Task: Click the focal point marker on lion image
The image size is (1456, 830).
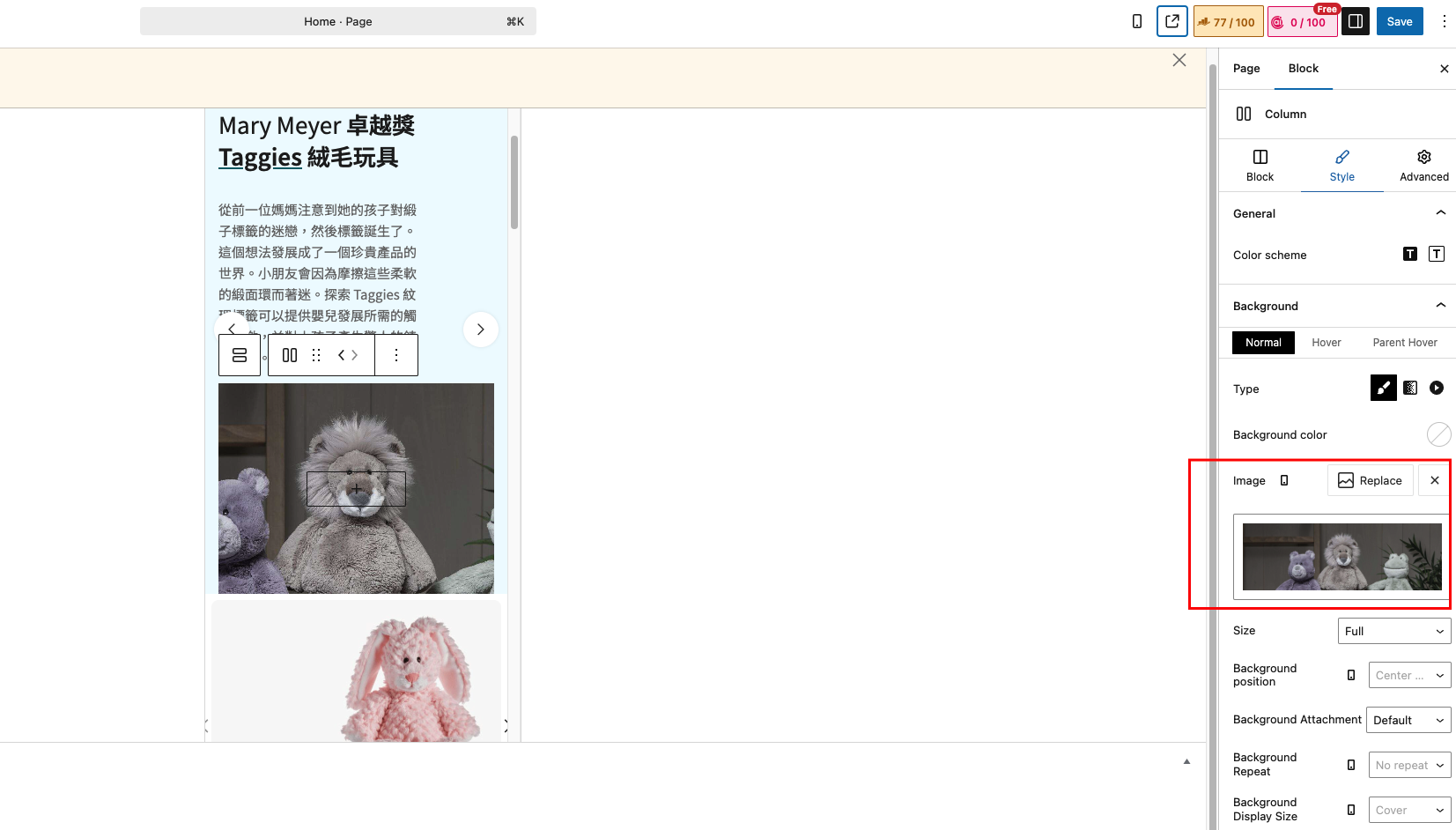Action: (356, 489)
